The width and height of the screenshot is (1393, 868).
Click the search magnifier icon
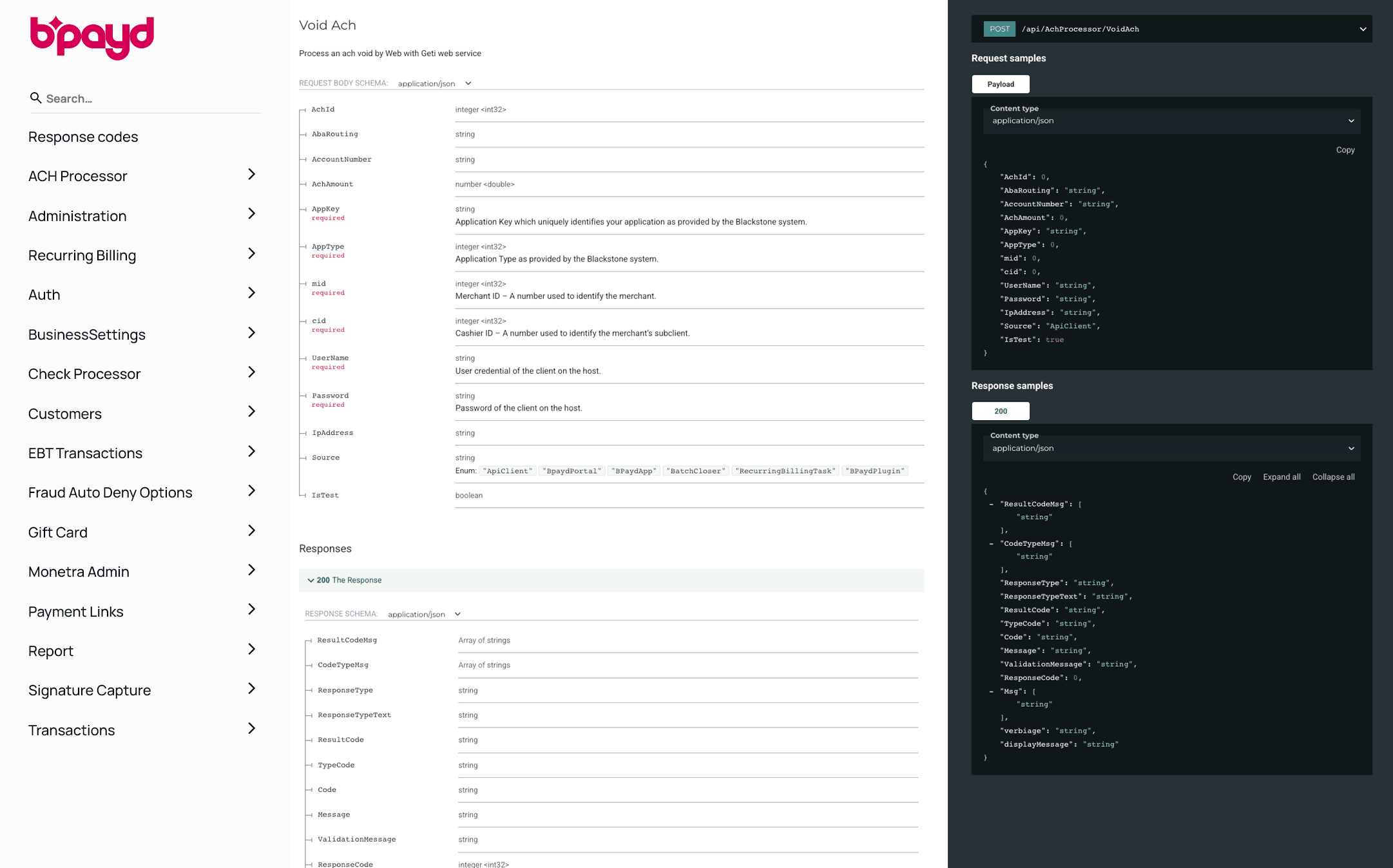click(x=35, y=98)
